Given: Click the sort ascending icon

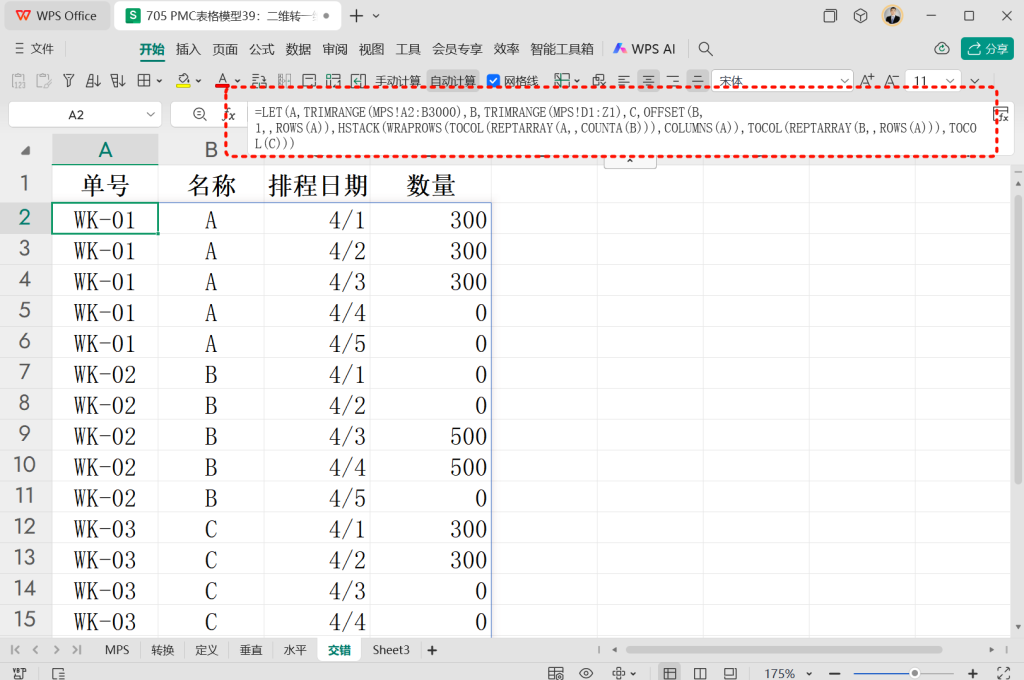Looking at the screenshot, I should coord(93,81).
